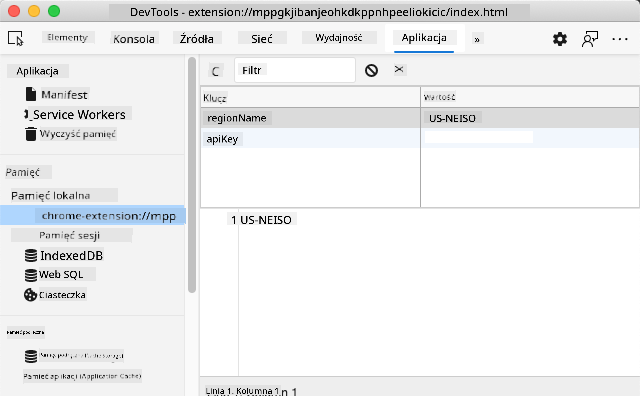Focus the Filtr input field
The image size is (640, 396).
295,70
